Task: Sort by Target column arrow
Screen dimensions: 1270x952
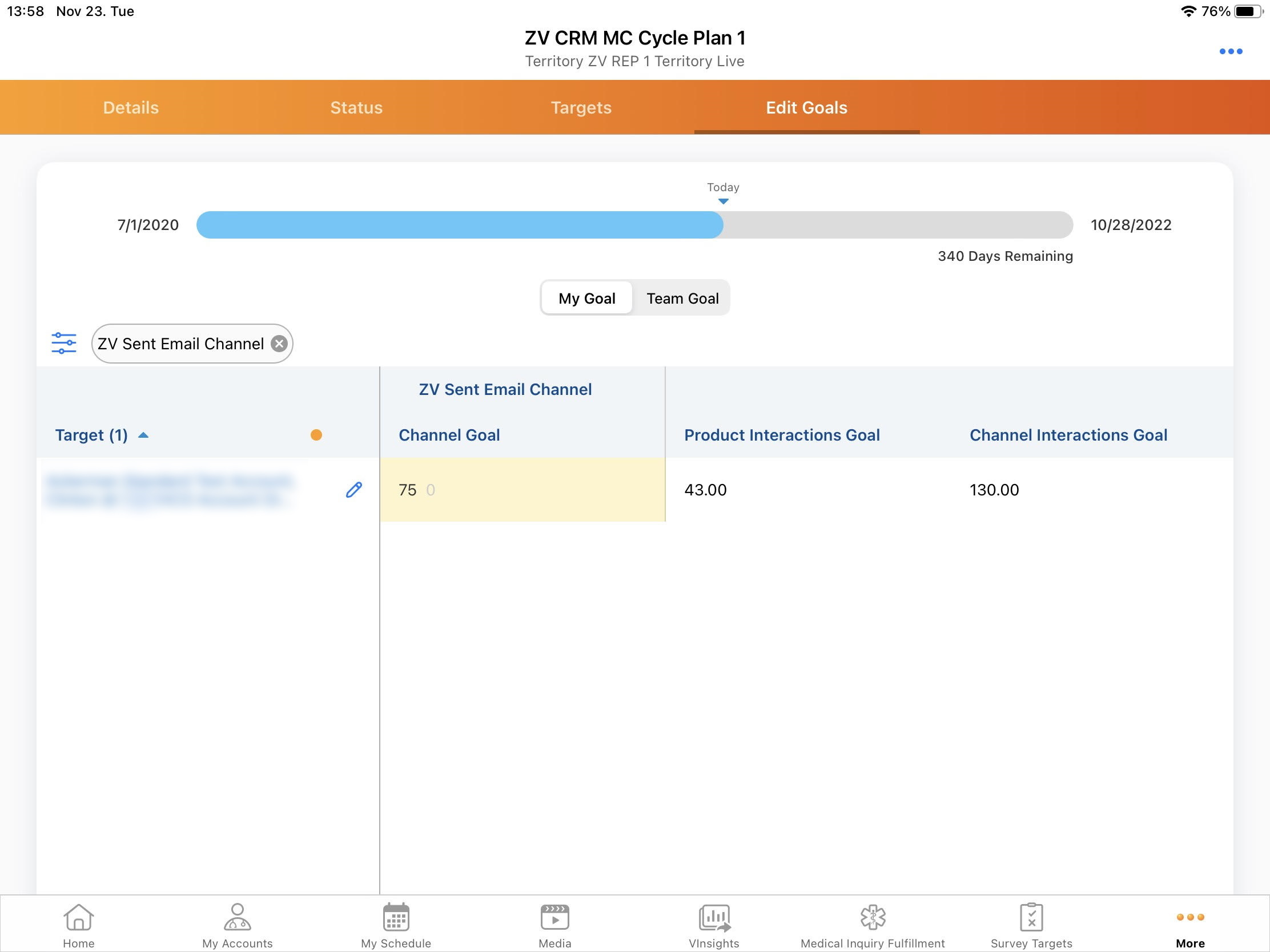Action: [x=143, y=435]
